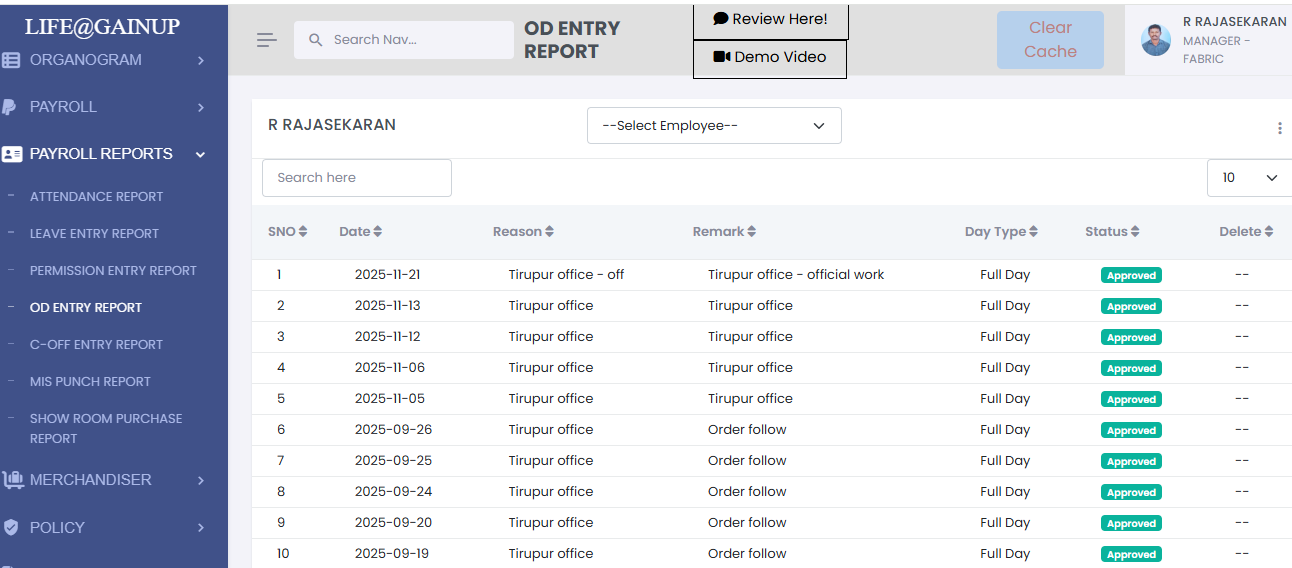Sort table by SNO column arrows
The height and width of the screenshot is (568, 1292).
[x=302, y=232]
